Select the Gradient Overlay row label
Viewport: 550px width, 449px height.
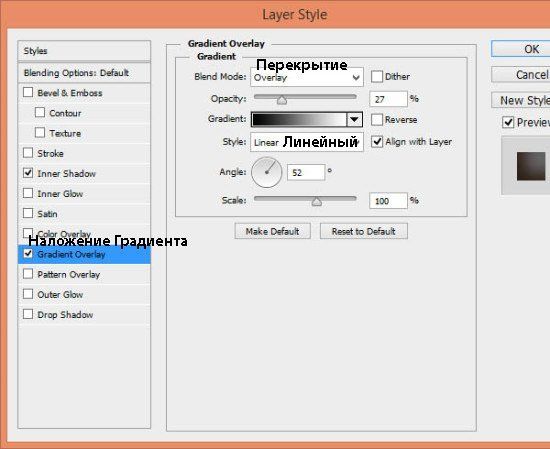point(71,255)
